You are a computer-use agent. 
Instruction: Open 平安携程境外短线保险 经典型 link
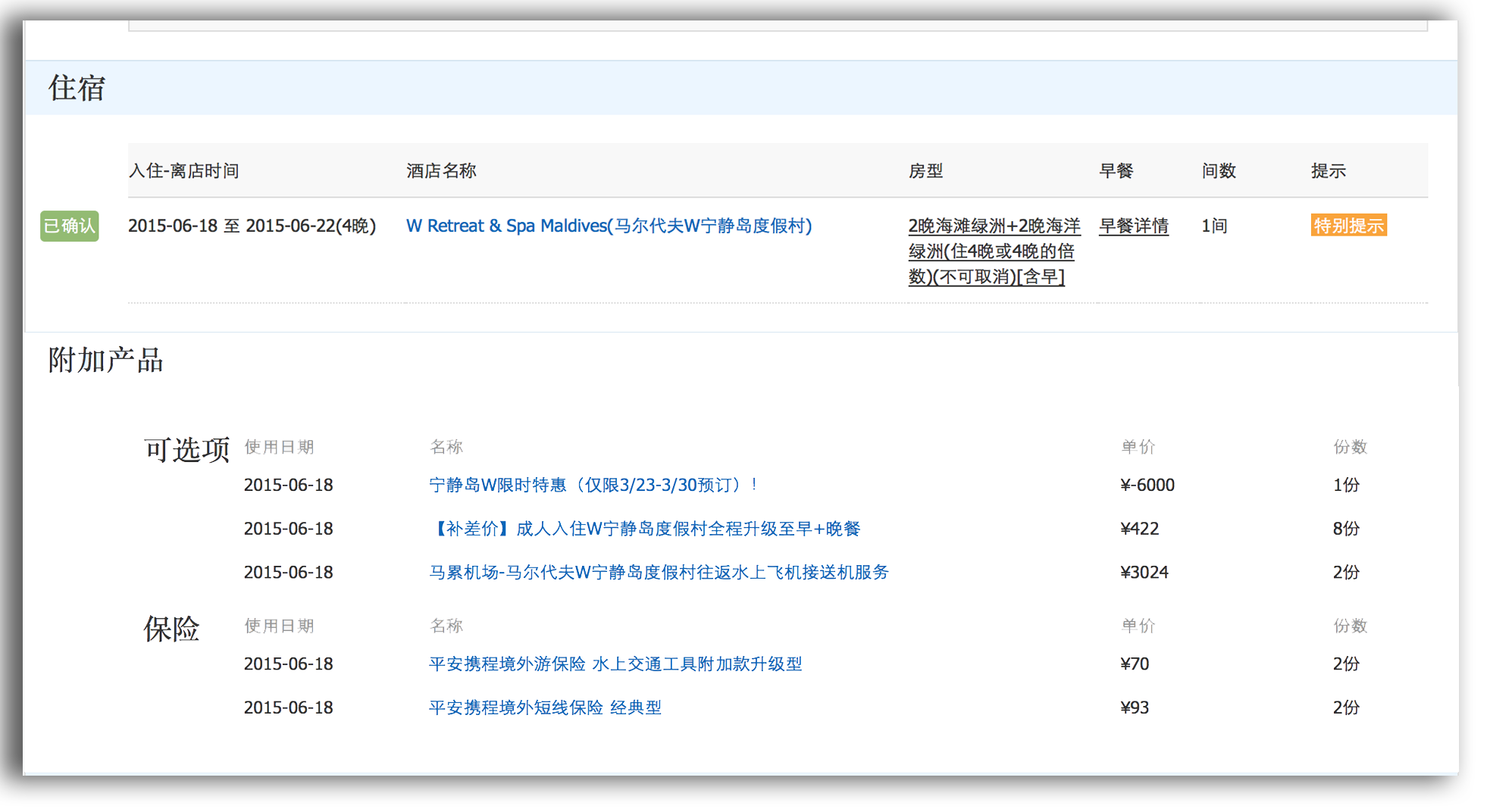pyautogui.click(x=545, y=707)
